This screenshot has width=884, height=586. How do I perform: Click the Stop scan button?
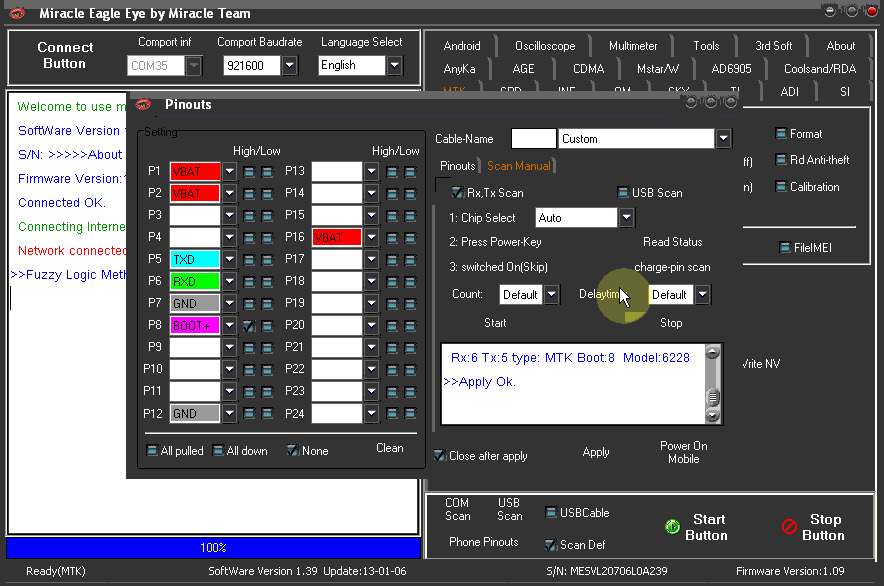pos(671,323)
